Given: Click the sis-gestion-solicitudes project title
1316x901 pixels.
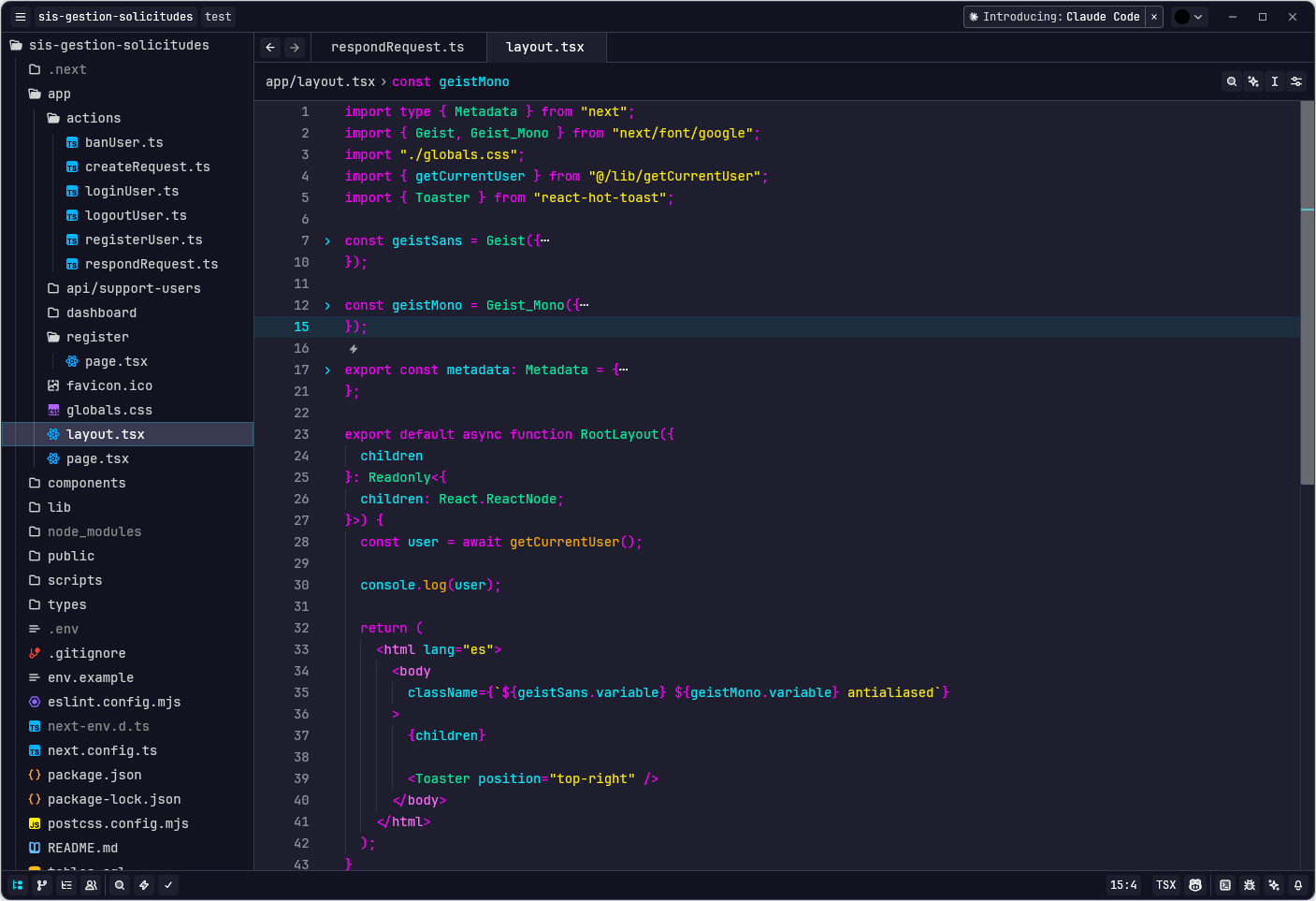Looking at the screenshot, I should pos(115,17).
